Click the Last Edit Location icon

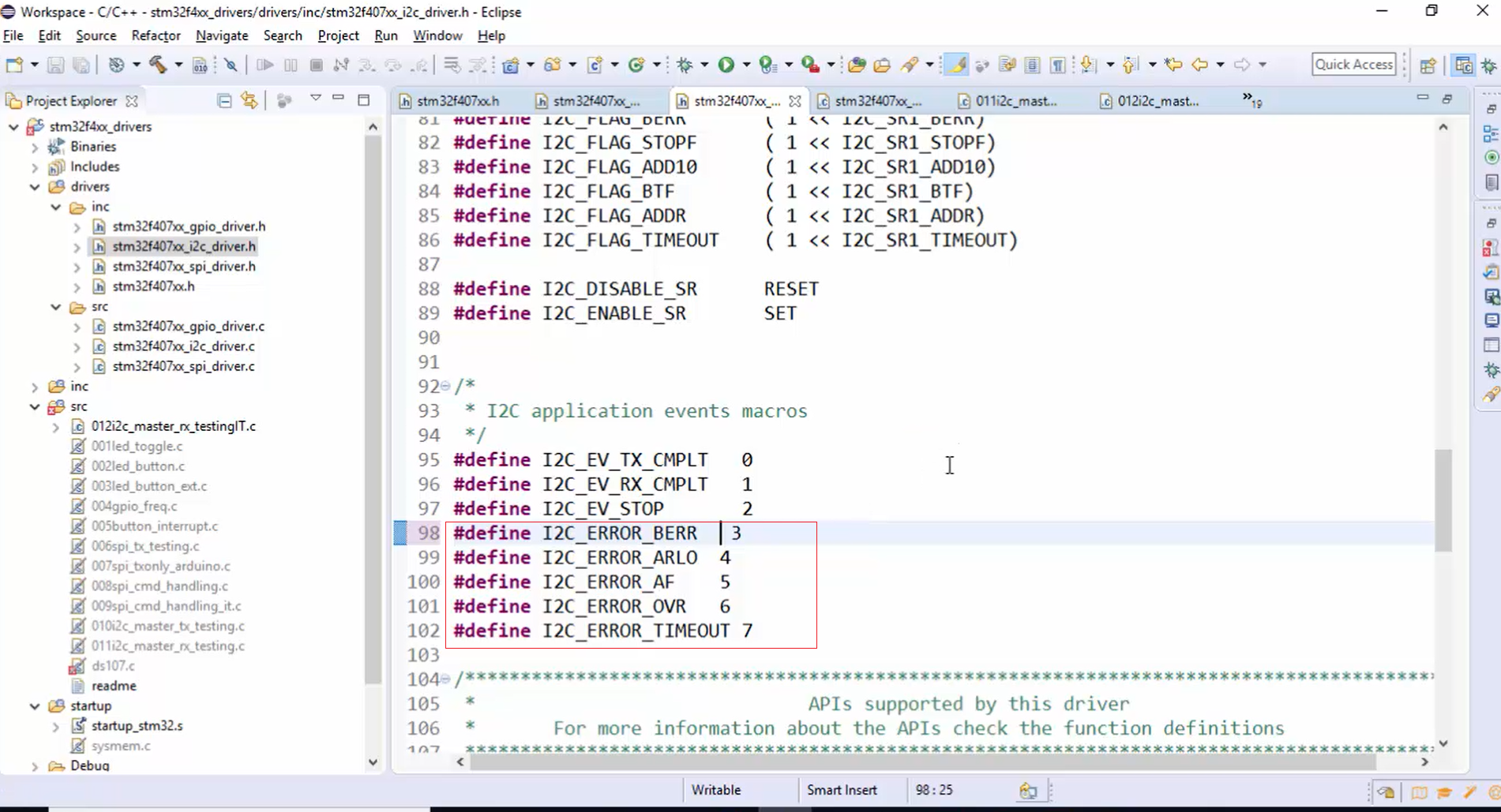1173,65
